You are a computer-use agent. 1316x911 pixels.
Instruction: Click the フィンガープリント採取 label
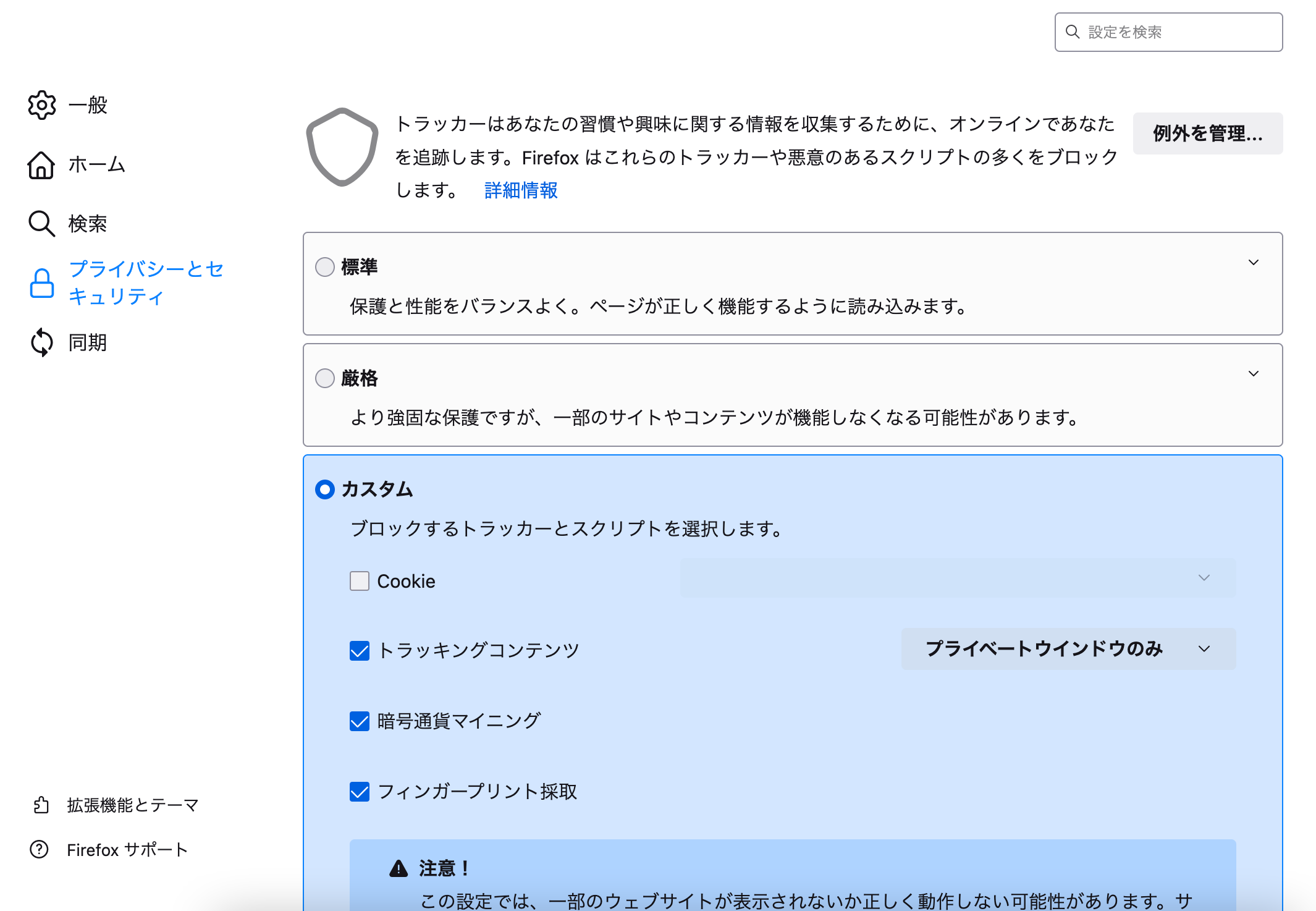click(x=477, y=791)
